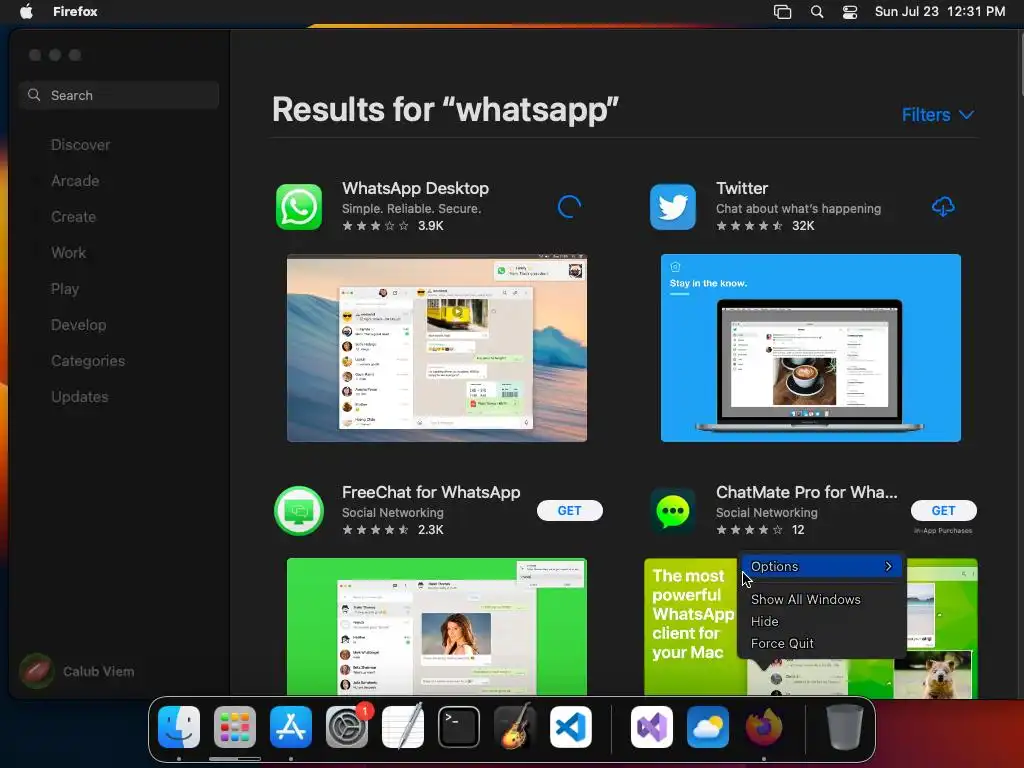
Task: Click the 'Simple. Reliable. Secure.' subtitle
Action: click(411, 209)
